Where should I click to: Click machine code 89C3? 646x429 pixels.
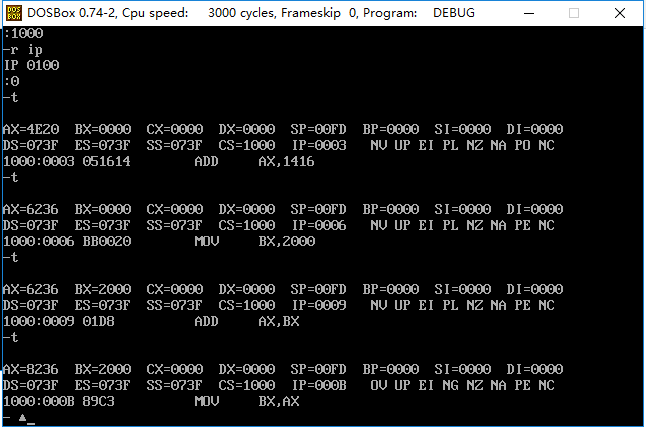pyautogui.click(x=98, y=401)
